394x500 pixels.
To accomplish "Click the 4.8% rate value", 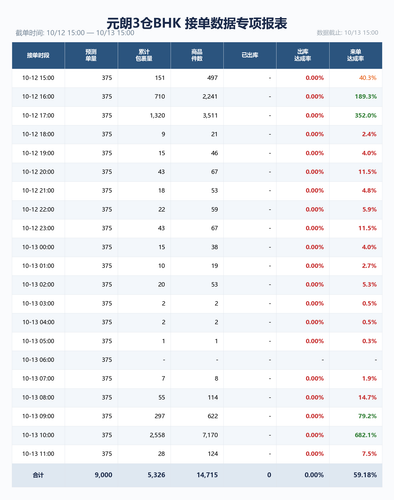I will point(369,191).
